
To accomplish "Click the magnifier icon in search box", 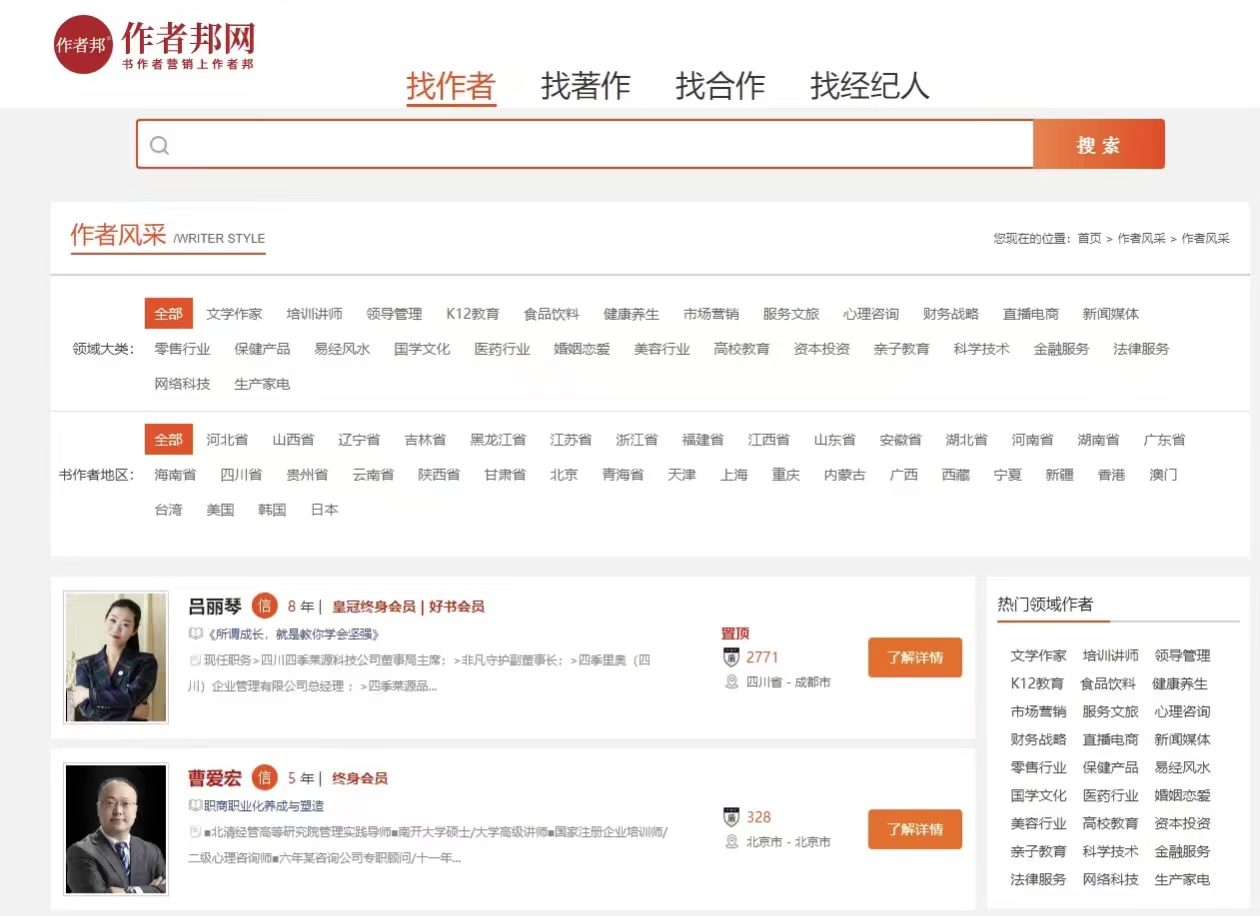I will click(160, 146).
